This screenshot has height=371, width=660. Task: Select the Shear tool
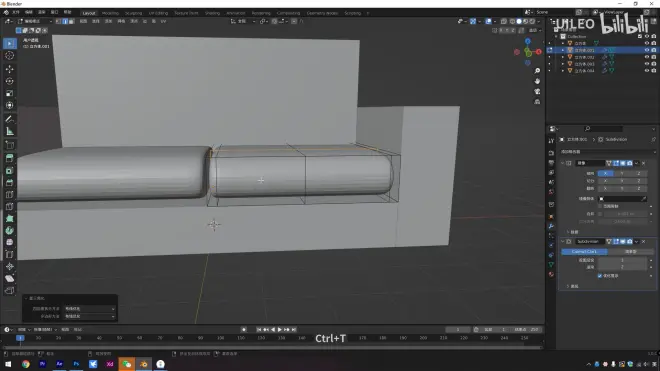[x=10, y=279]
